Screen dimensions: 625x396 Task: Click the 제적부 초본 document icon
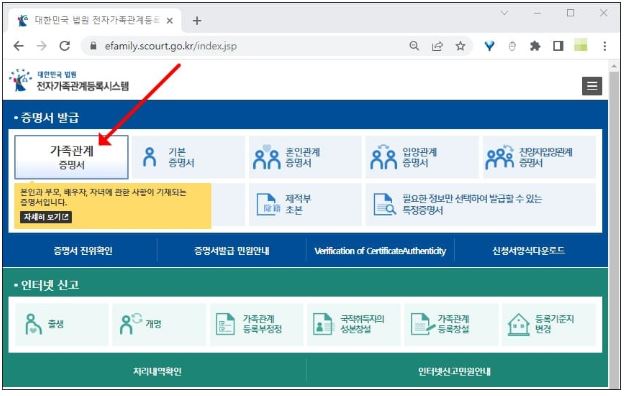pyautogui.click(x=268, y=204)
